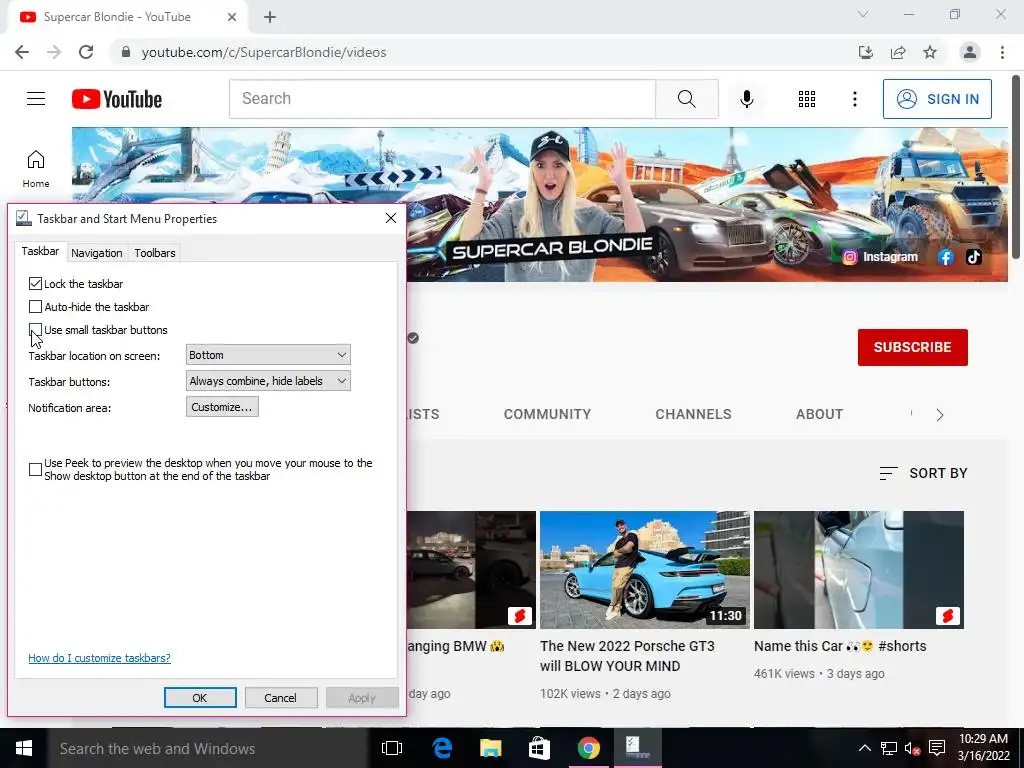Launch Edge from the taskbar
This screenshot has width=1024, height=768.
pyautogui.click(x=442, y=748)
